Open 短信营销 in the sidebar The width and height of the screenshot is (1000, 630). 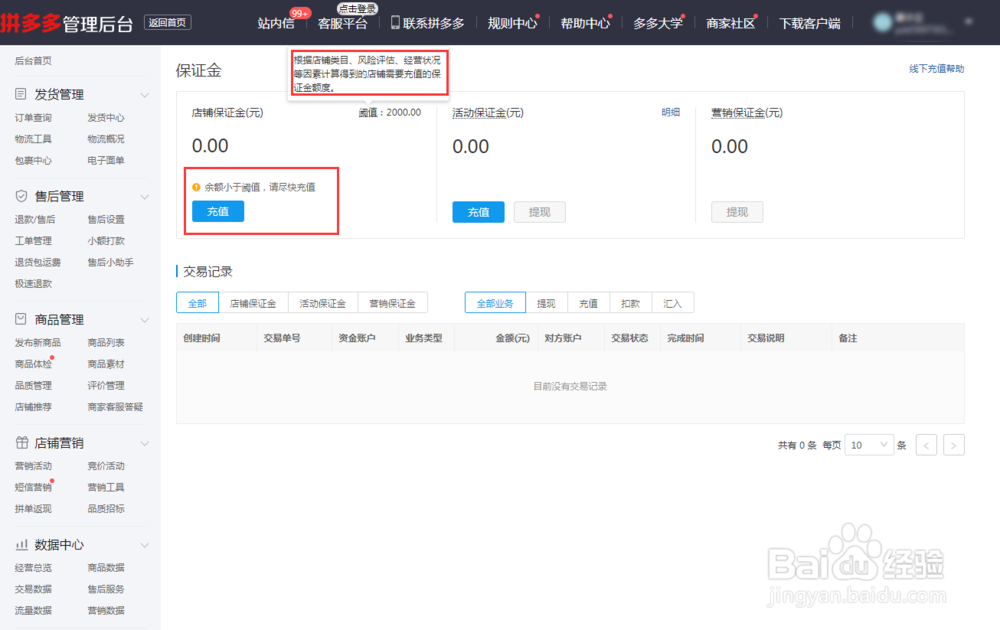click(x=33, y=487)
